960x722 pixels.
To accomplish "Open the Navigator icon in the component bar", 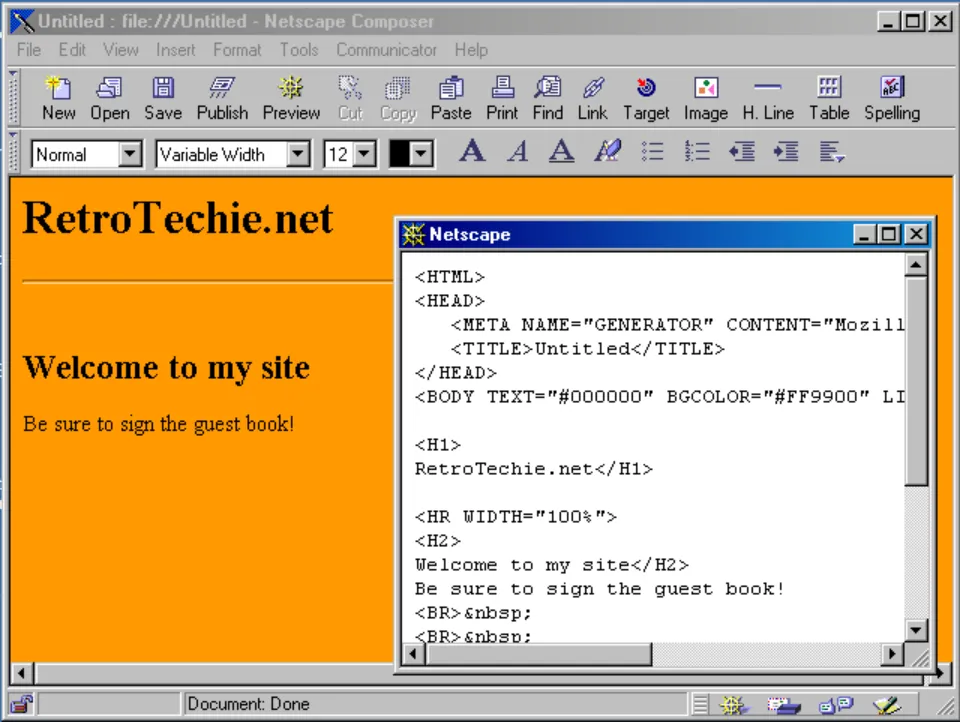I will [x=733, y=704].
